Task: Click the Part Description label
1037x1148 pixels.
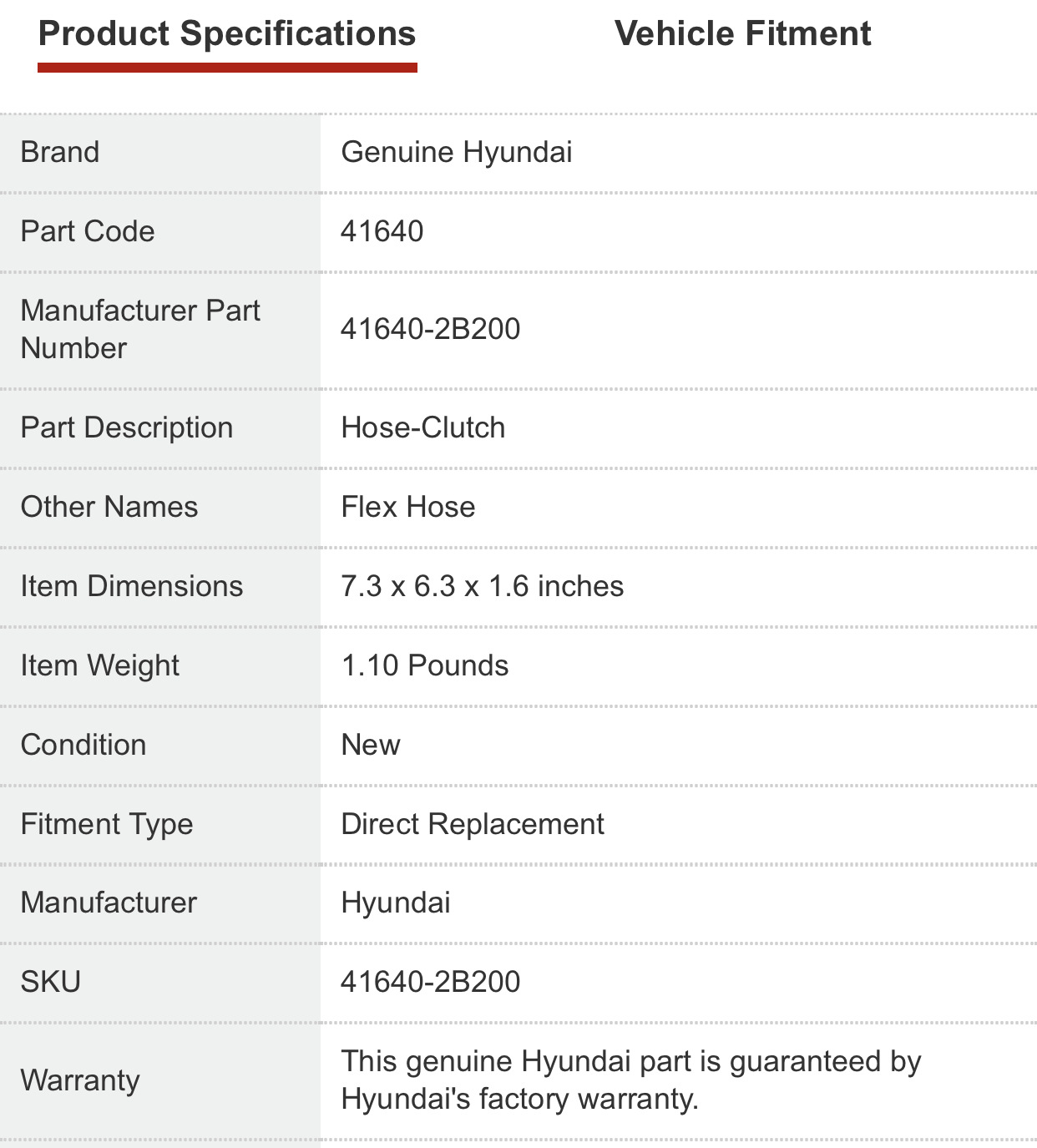Action: pos(127,427)
